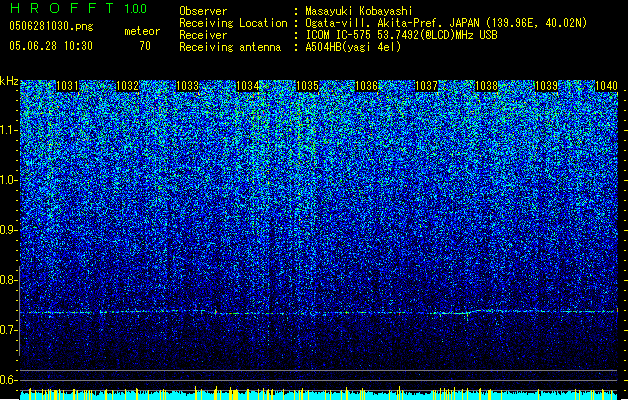
Task: Click the 0.6 kHz axis tick label
Action: (9, 380)
